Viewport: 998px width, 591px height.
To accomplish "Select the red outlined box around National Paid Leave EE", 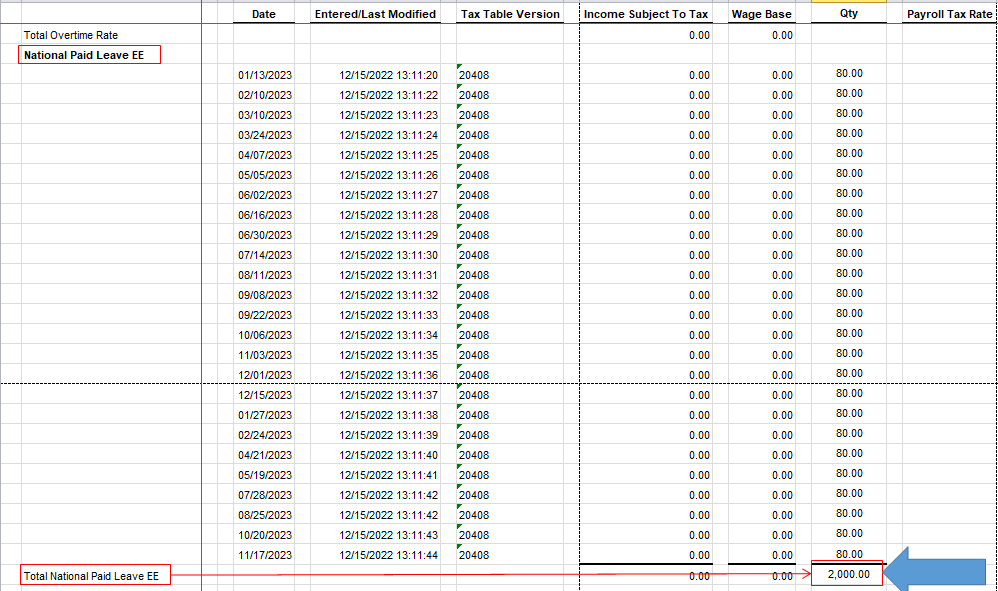I will [x=89, y=55].
